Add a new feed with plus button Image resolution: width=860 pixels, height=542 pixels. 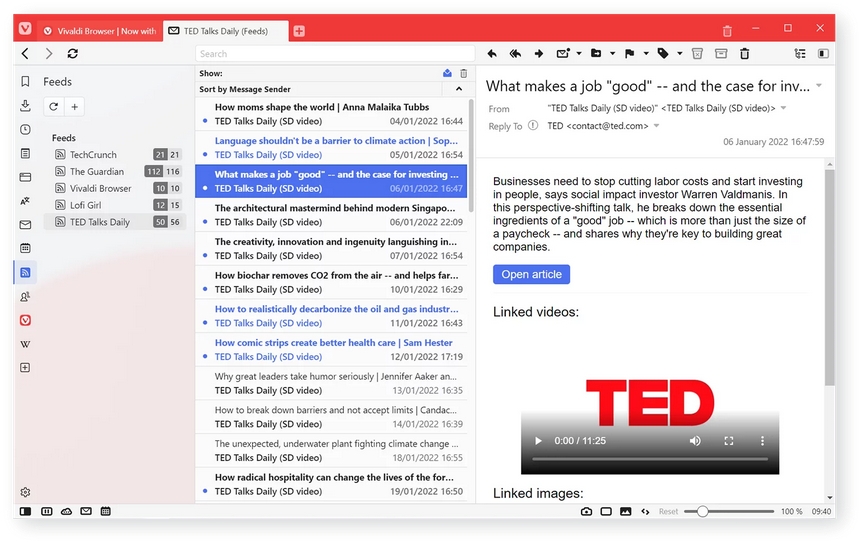pyautogui.click(x=75, y=106)
